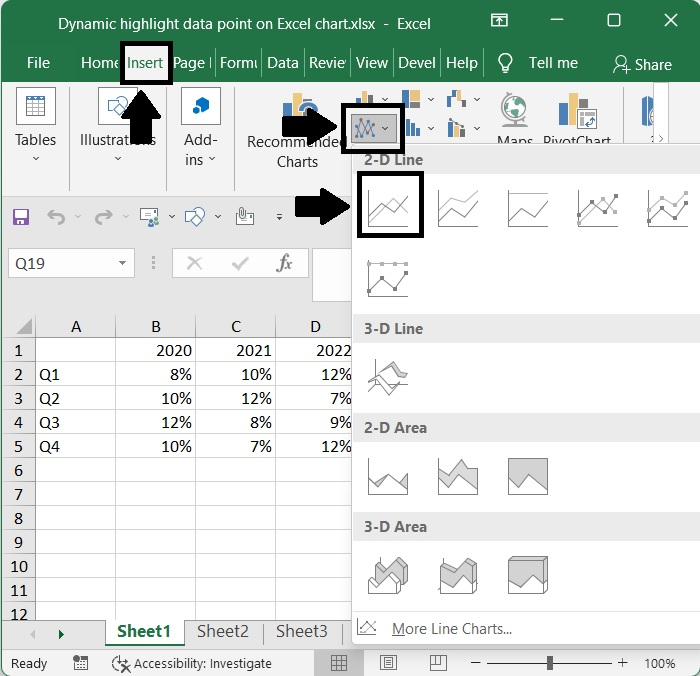Expand the Name Box dropdown arrow
This screenshot has height=676, width=700.
(x=122, y=264)
